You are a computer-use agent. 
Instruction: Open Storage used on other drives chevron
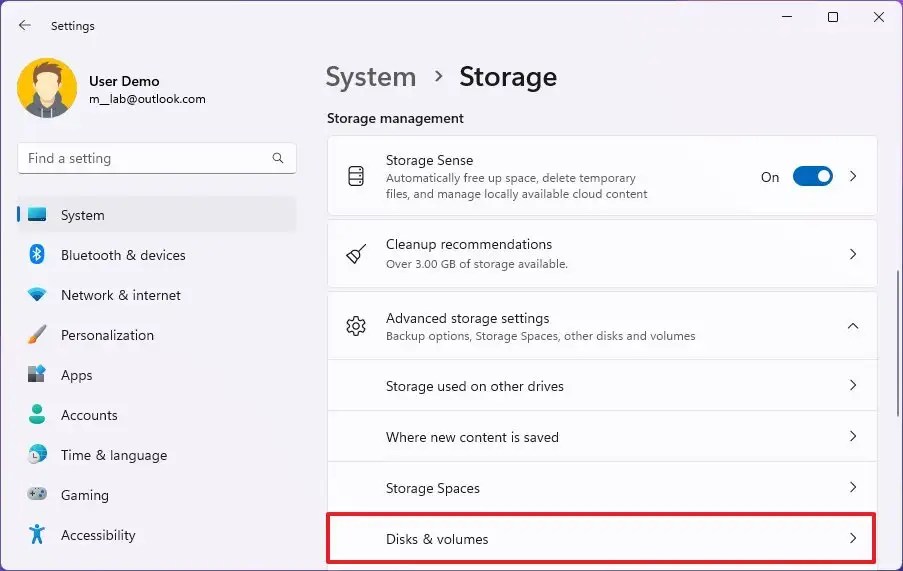click(x=853, y=385)
